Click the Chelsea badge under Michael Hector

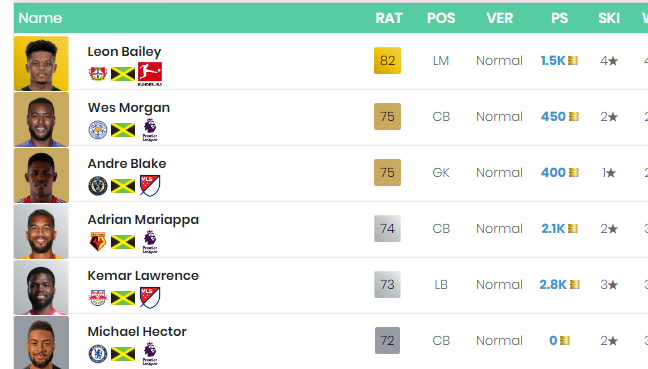pos(98,354)
